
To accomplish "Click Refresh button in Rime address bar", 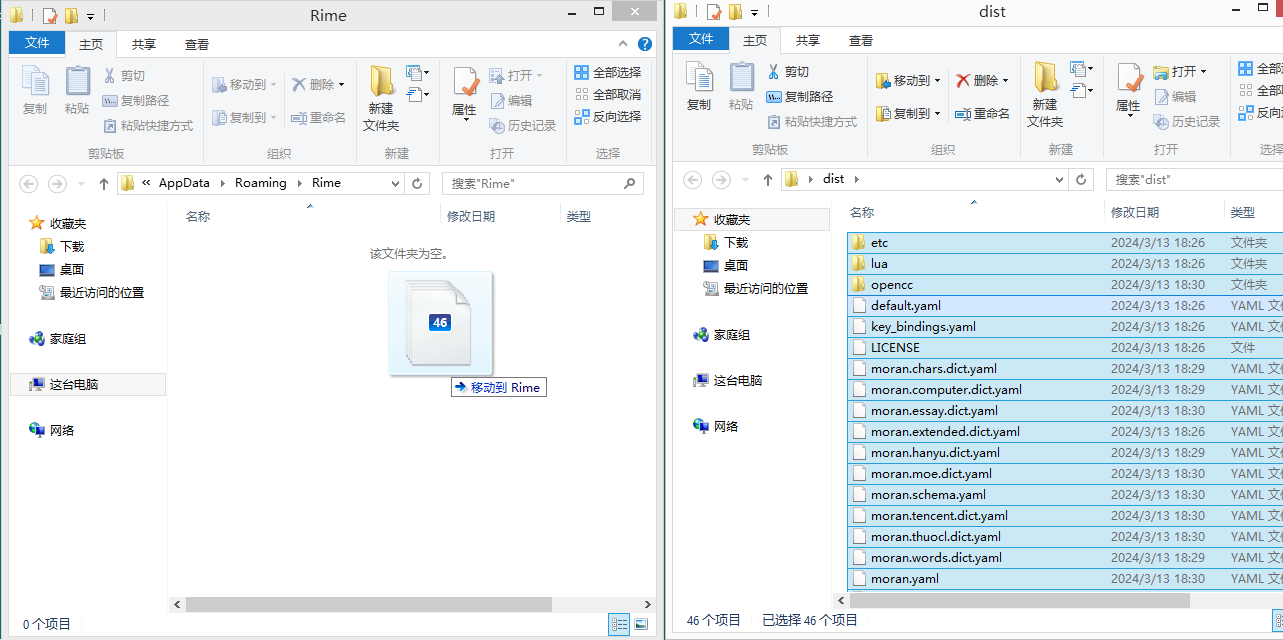I will coord(418,183).
